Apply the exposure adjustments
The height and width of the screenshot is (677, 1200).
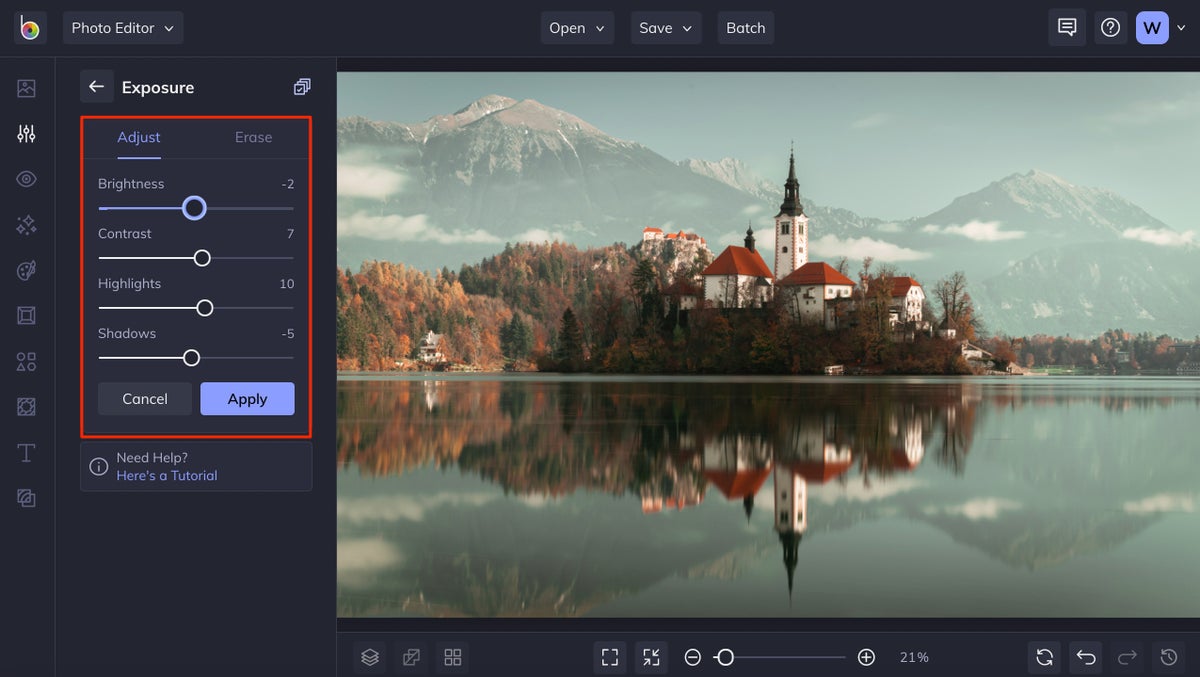tap(247, 398)
